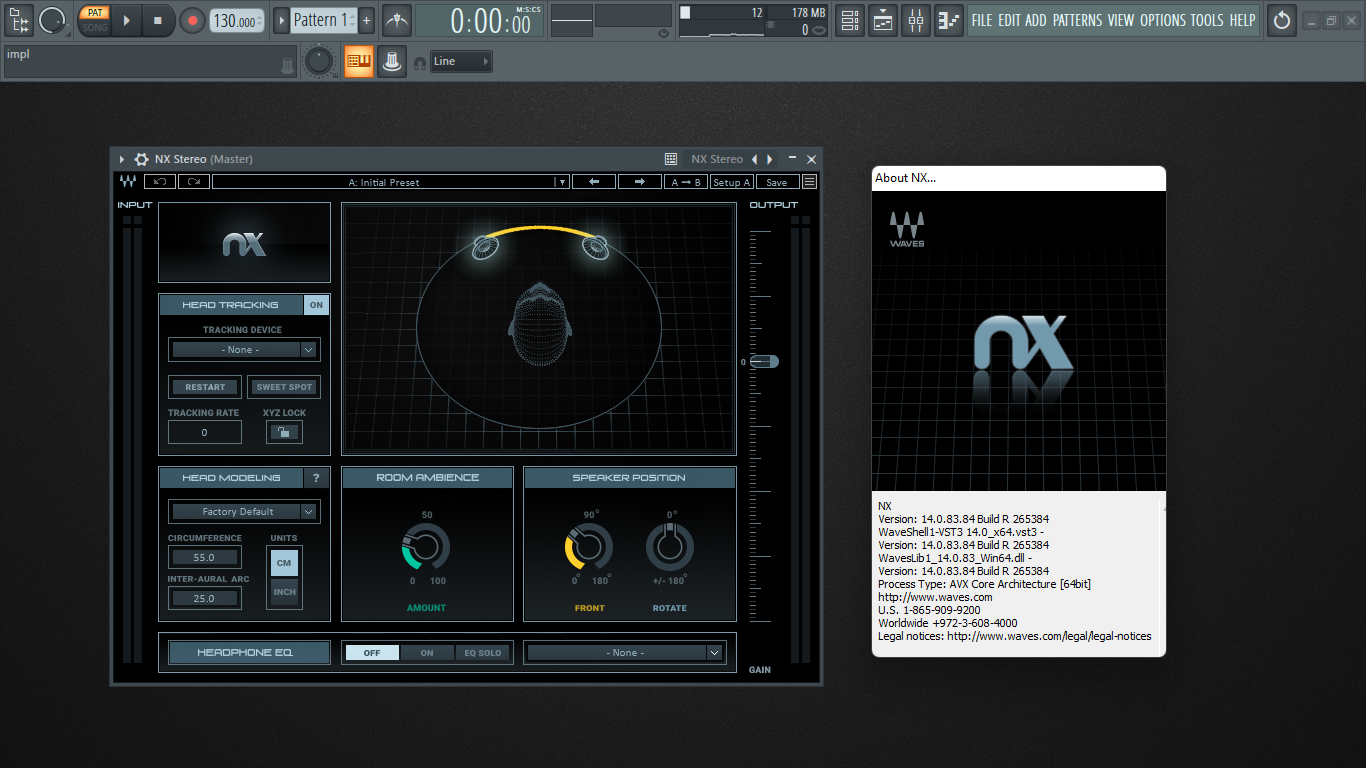
Task: Click the knob-shaped multilink controllers icon
Action: tap(391, 61)
